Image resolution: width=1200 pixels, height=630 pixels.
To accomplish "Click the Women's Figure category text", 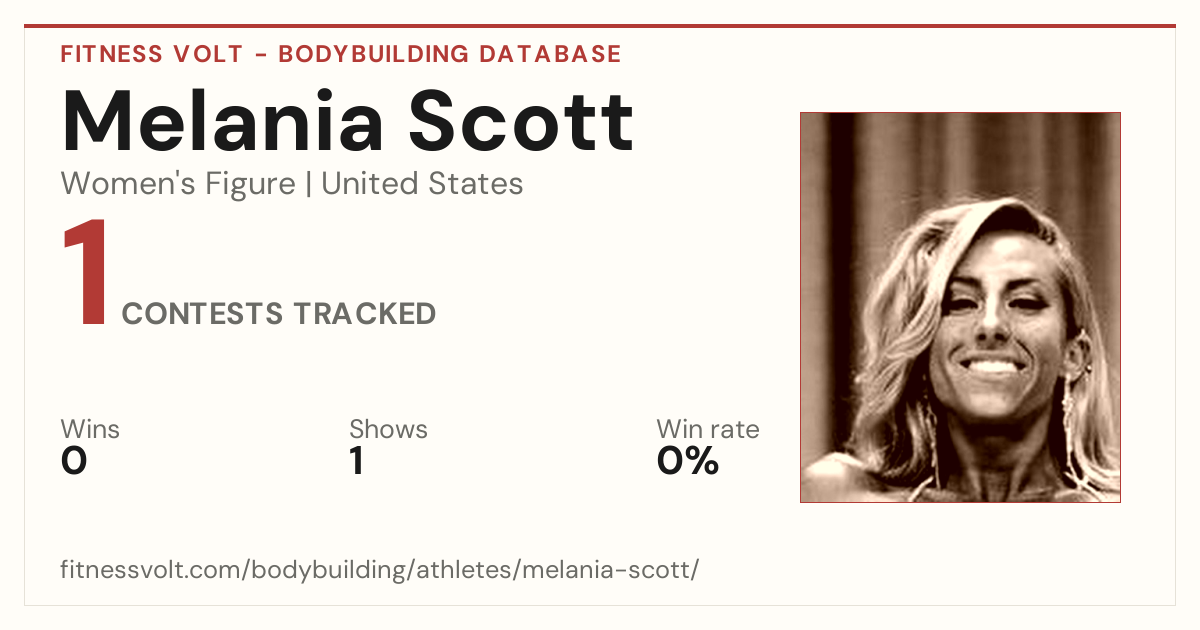I will click(x=178, y=184).
